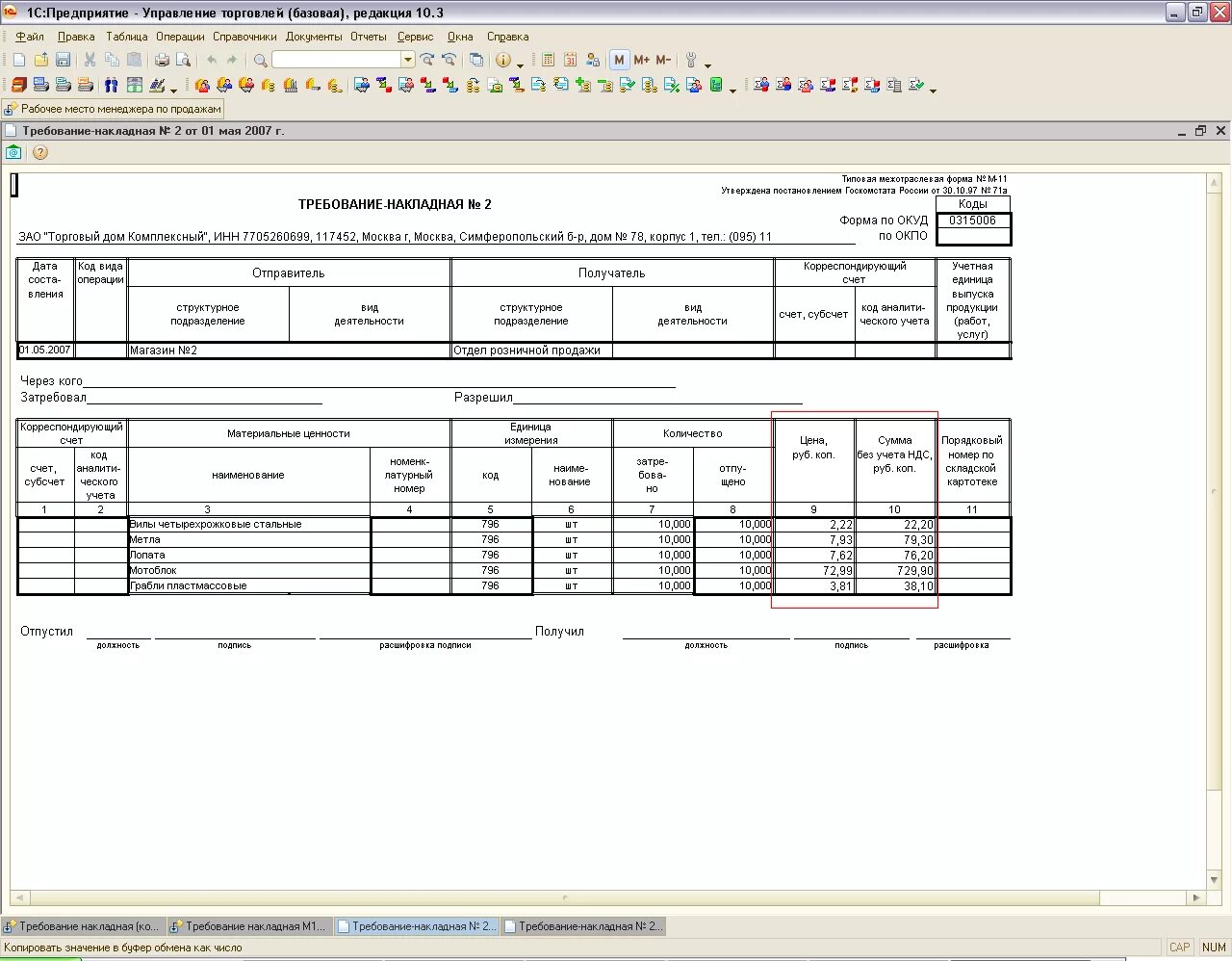Open dropdown arrow after Sigma report icons

933,91
